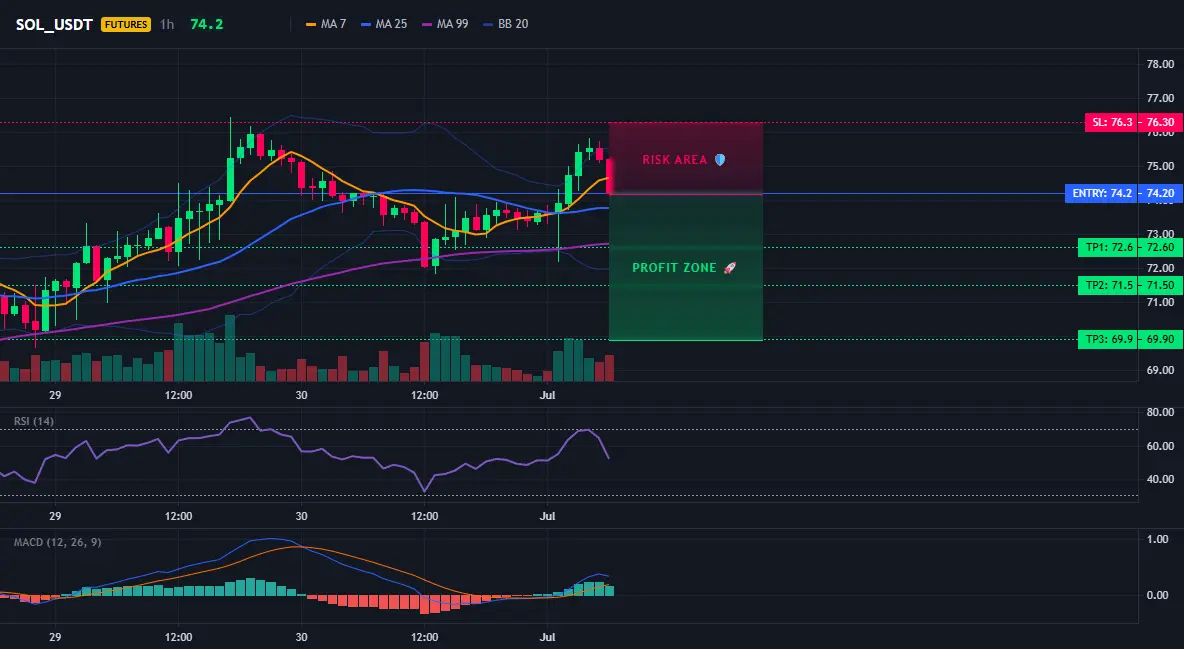
Task: Click the 69.00 price axis label
Action: [x=1160, y=370]
